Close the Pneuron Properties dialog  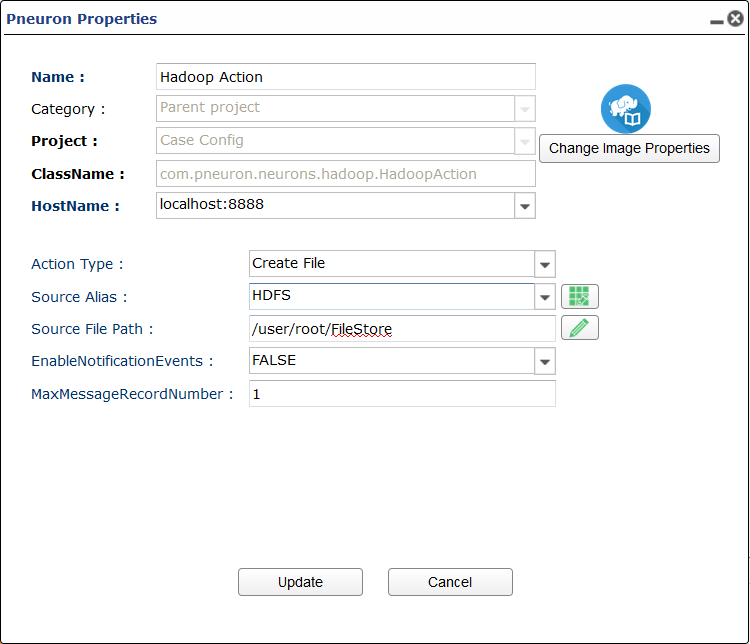(735, 19)
